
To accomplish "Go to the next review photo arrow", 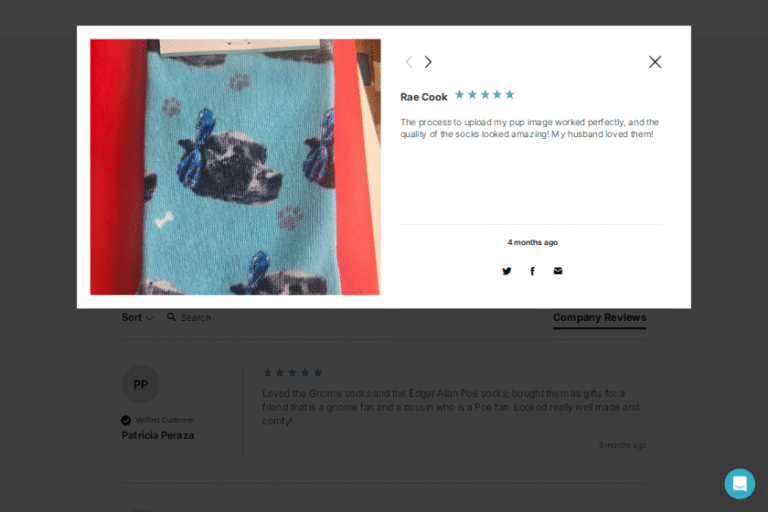I will (x=428, y=62).
